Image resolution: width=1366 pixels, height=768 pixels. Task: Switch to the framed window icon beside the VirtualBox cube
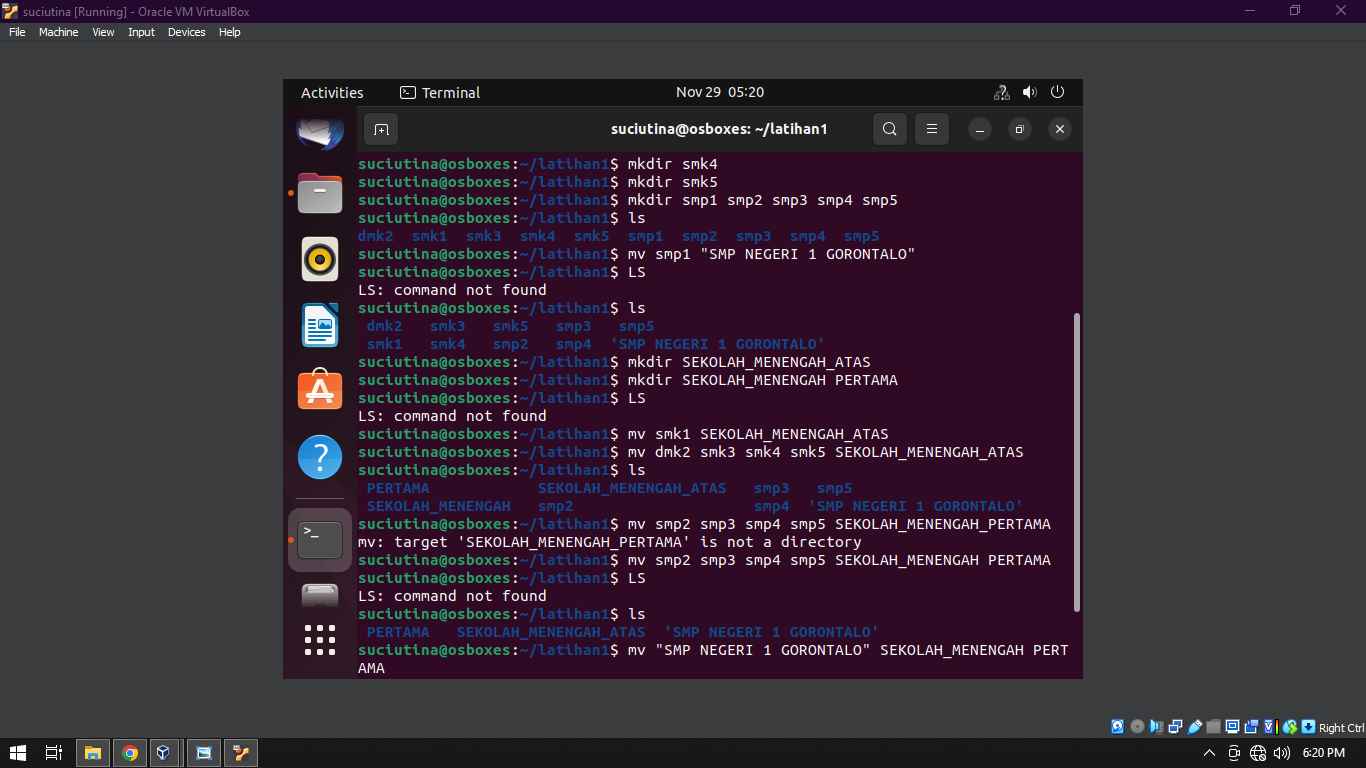pyautogui.click(x=203, y=753)
